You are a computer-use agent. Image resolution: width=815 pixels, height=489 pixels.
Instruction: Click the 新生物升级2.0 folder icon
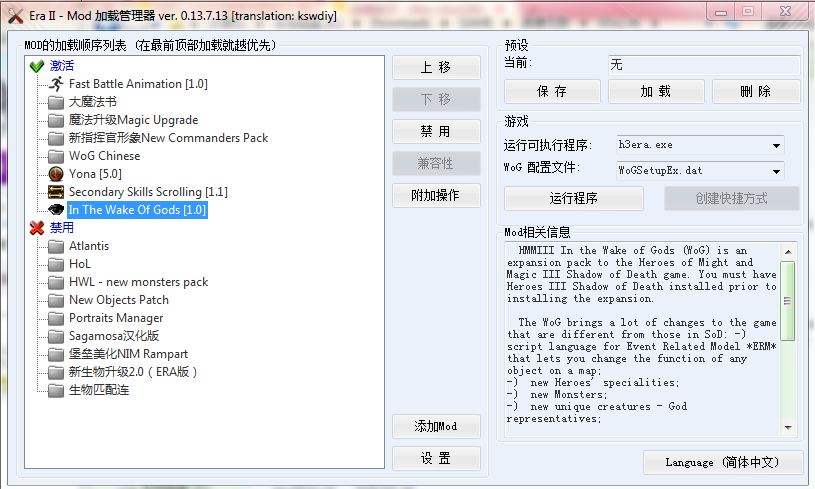point(56,372)
